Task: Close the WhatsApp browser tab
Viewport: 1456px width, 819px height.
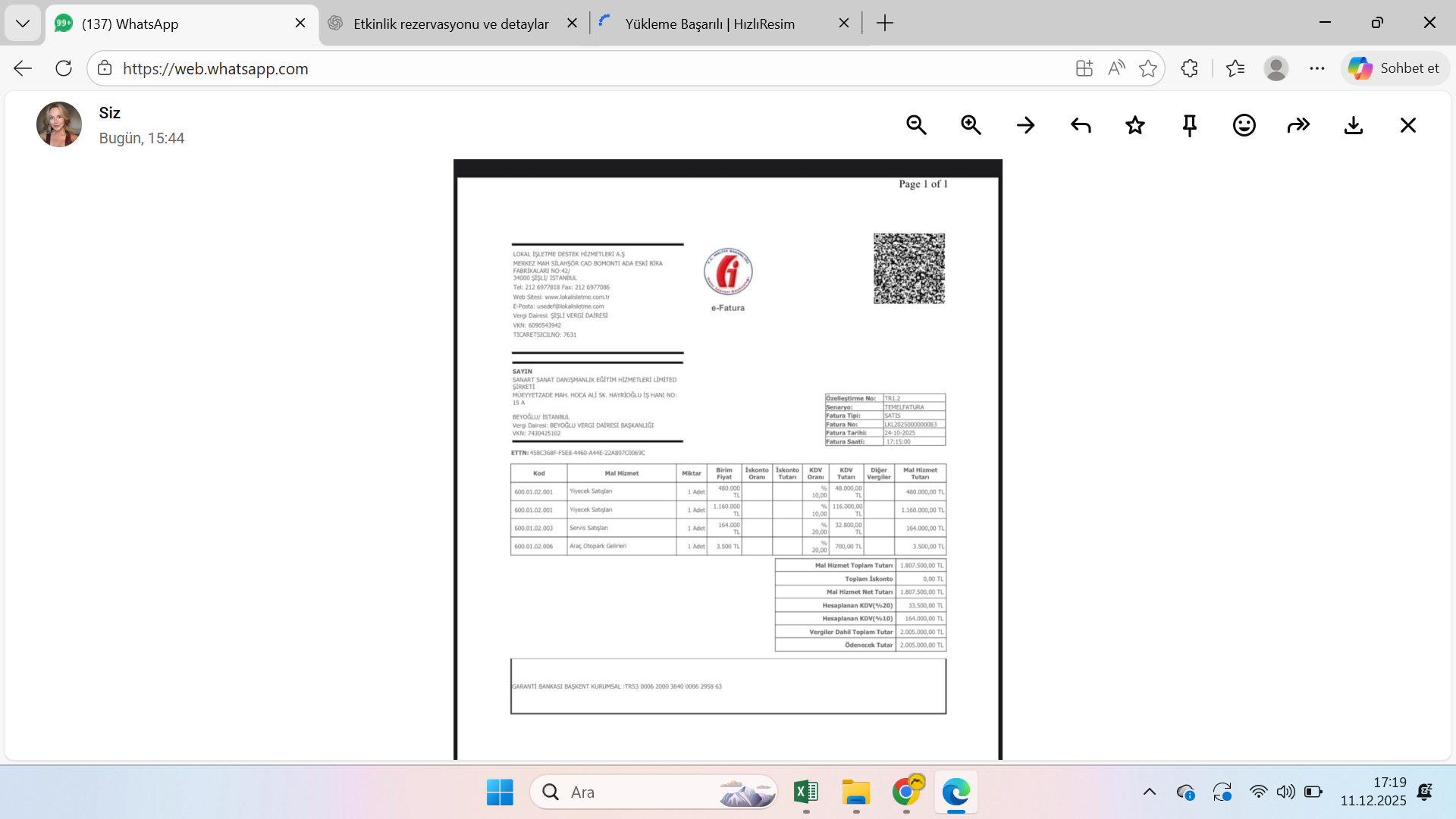Action: 300,24
